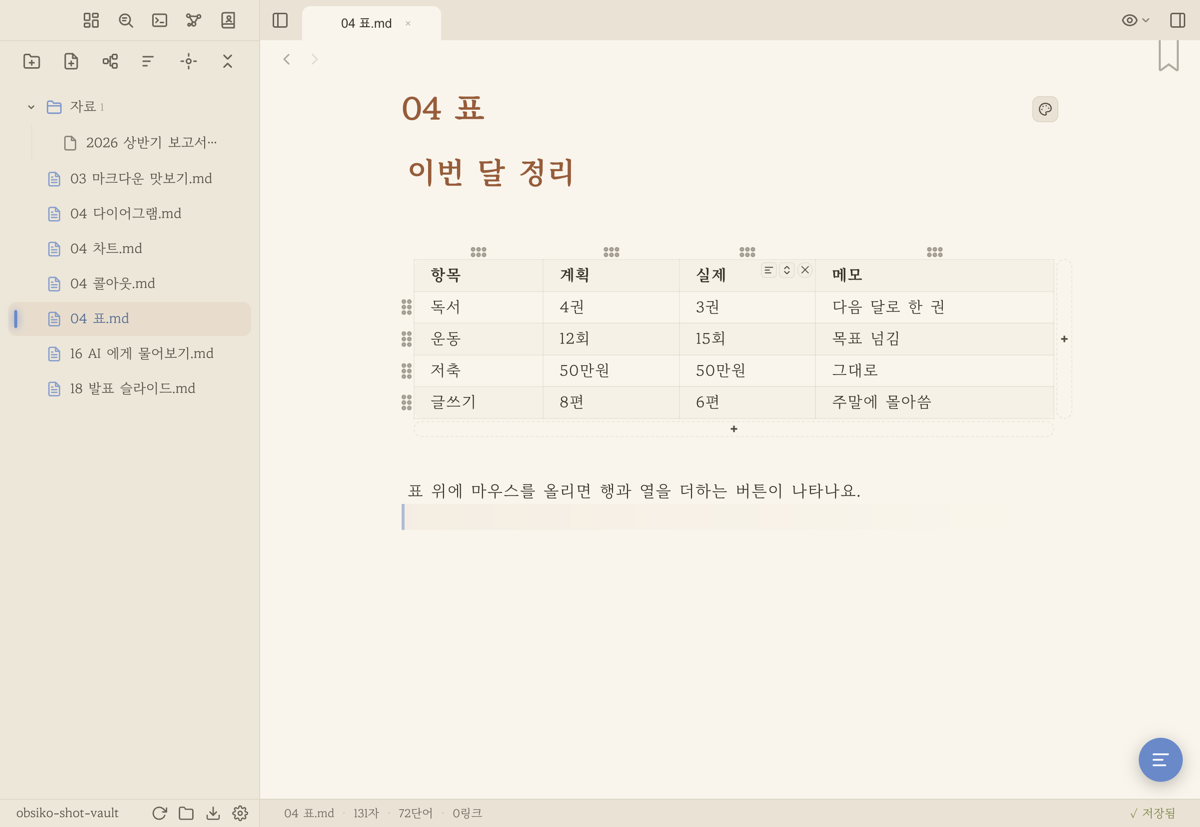This screenshot has width=1200, height=827.
Task: Switch the obsiko-shot-vault vault
Action: tap(67, 813)
